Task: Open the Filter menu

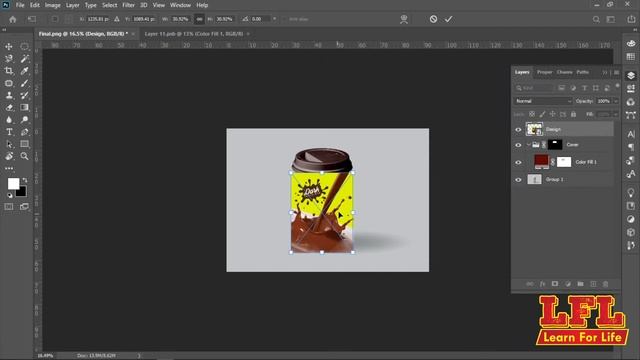Action: (129, 5)
